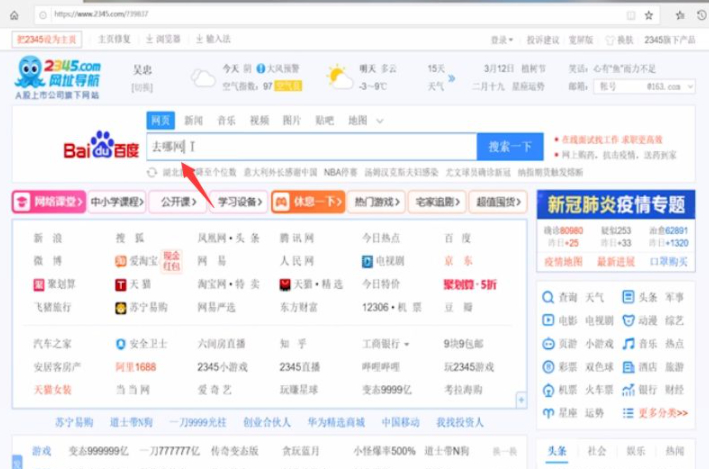
Task: Open 页游 game icon in sidebar
Action: 548,343
